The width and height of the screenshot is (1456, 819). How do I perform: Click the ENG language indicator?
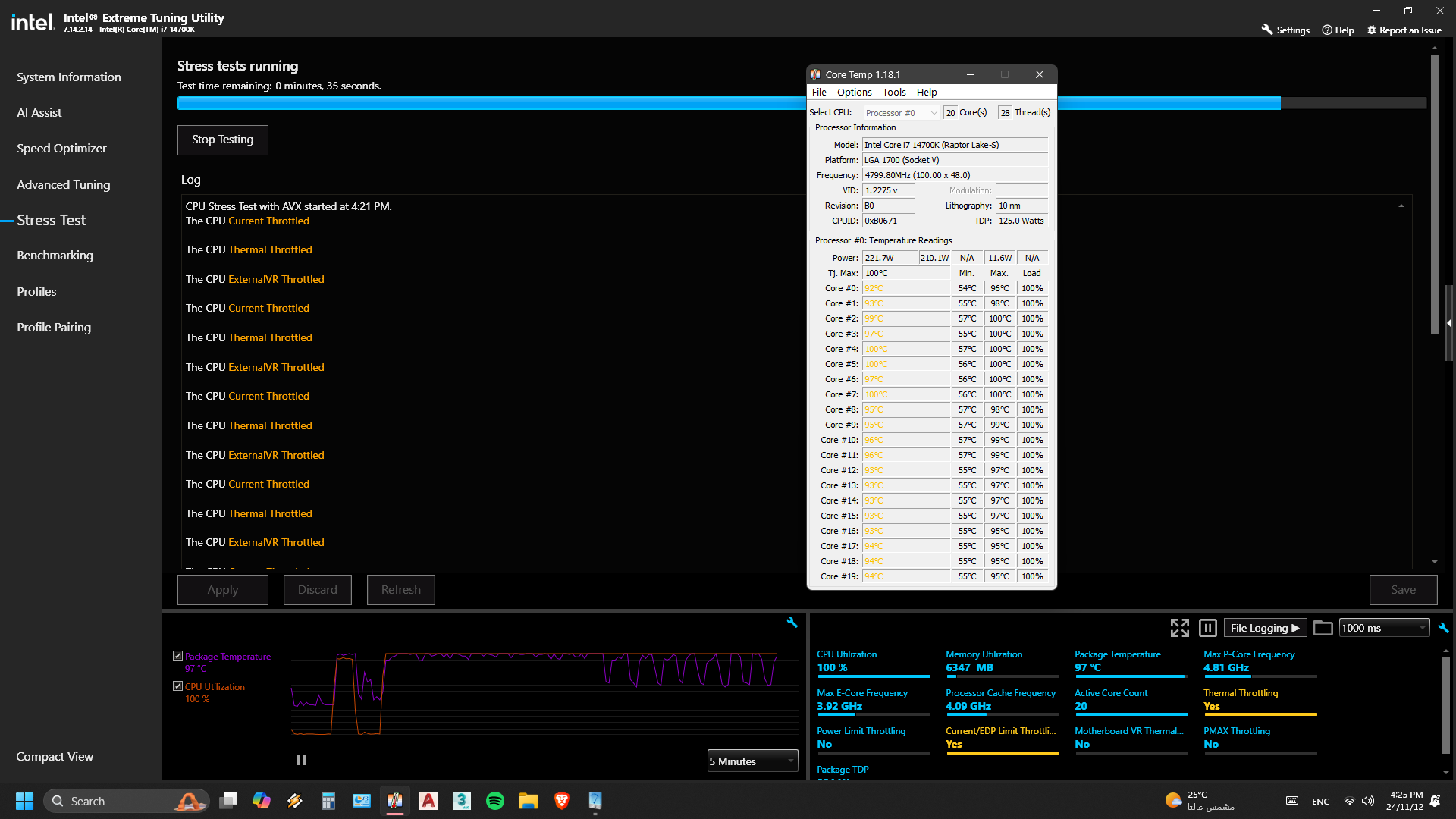tap(1321, 802)
